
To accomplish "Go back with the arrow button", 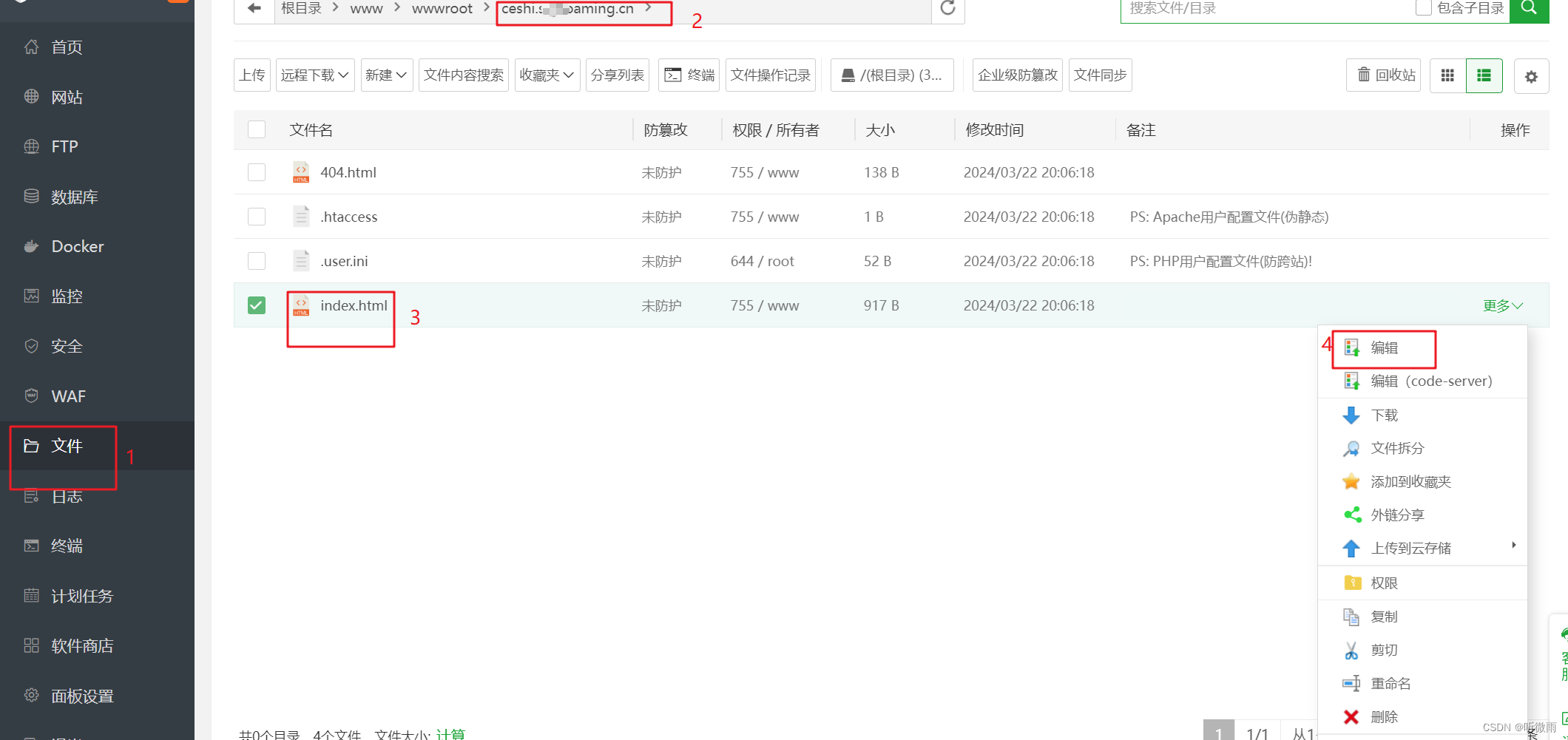I will click(x=254, y=9).
